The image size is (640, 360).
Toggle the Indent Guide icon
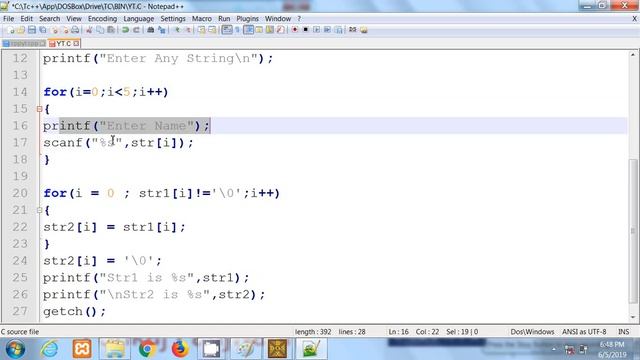(x=248, y=30)
